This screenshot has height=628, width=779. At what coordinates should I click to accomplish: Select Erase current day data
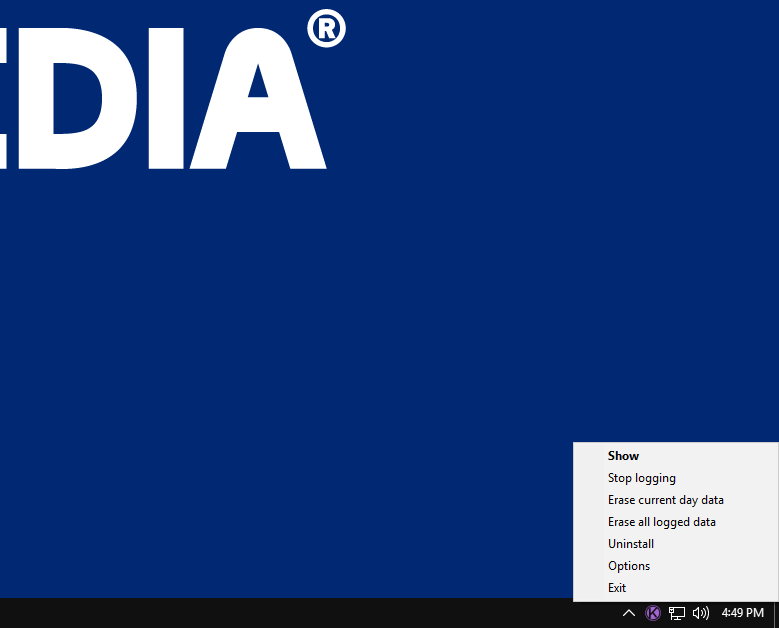675,499
